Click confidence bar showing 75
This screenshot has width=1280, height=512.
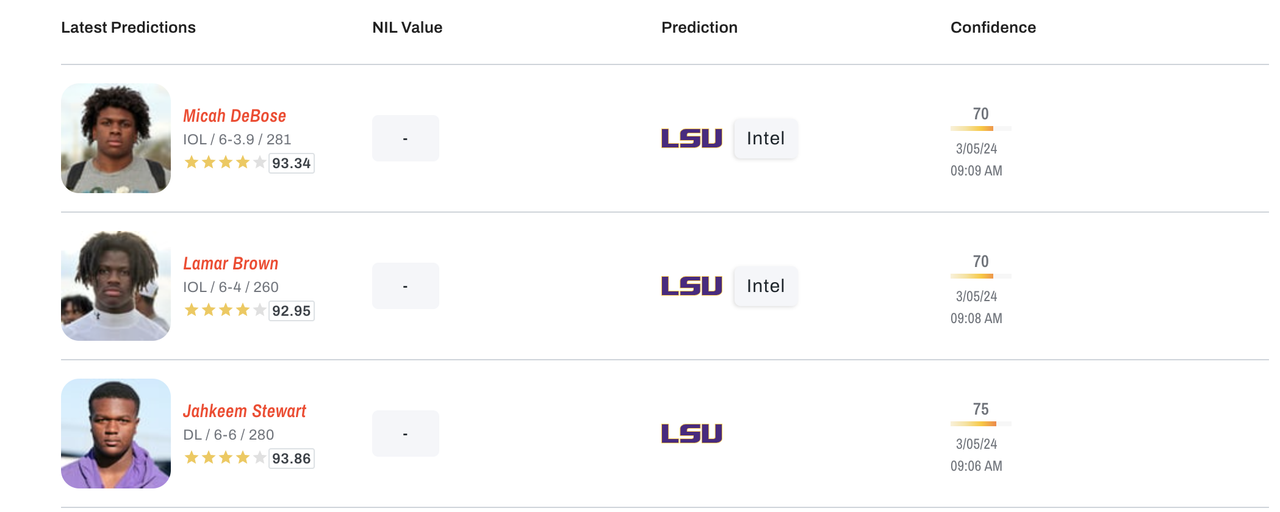(x=980, y=424)
